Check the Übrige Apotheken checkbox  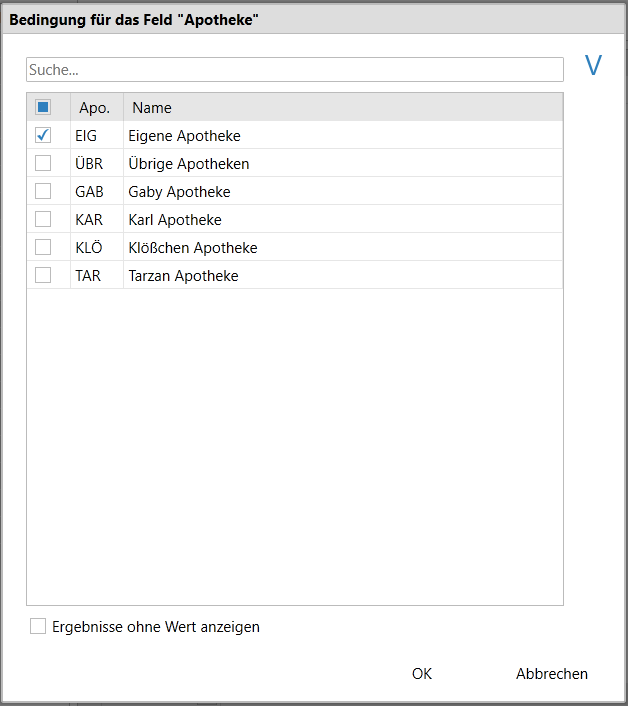coord(43,163)
